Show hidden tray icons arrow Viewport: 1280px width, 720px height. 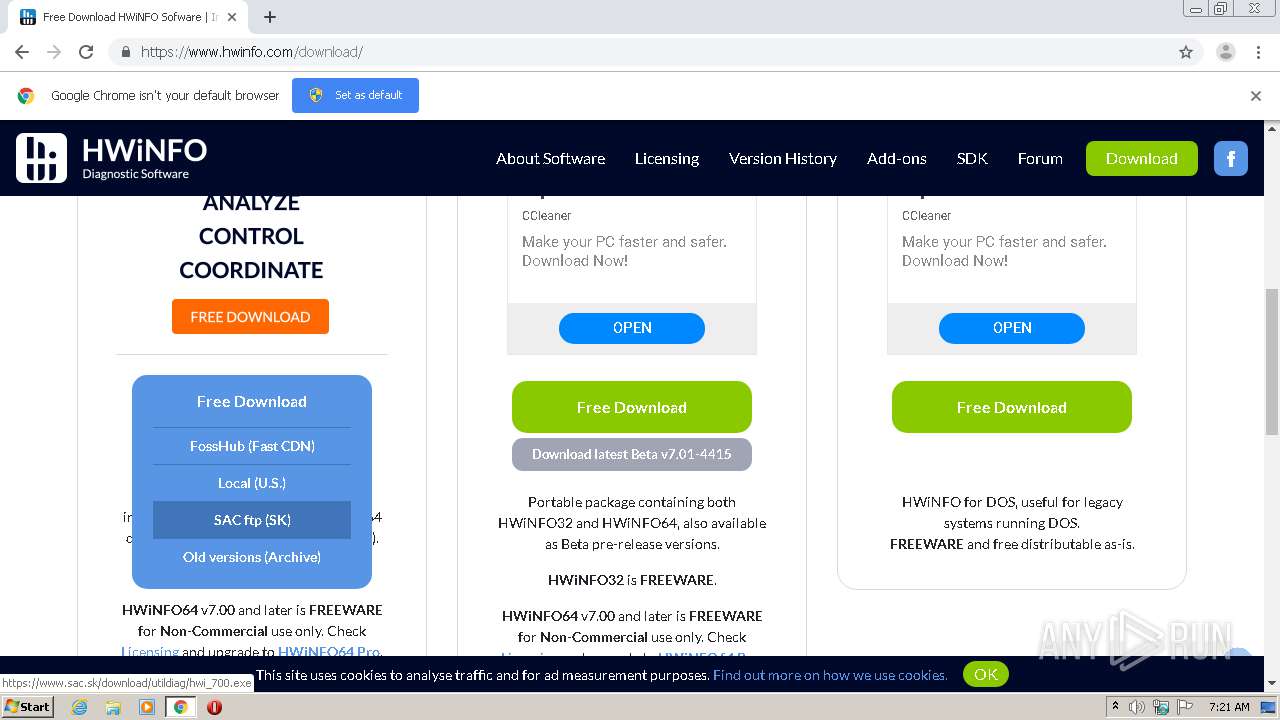pyautogui.click(x=1115, y=707)
